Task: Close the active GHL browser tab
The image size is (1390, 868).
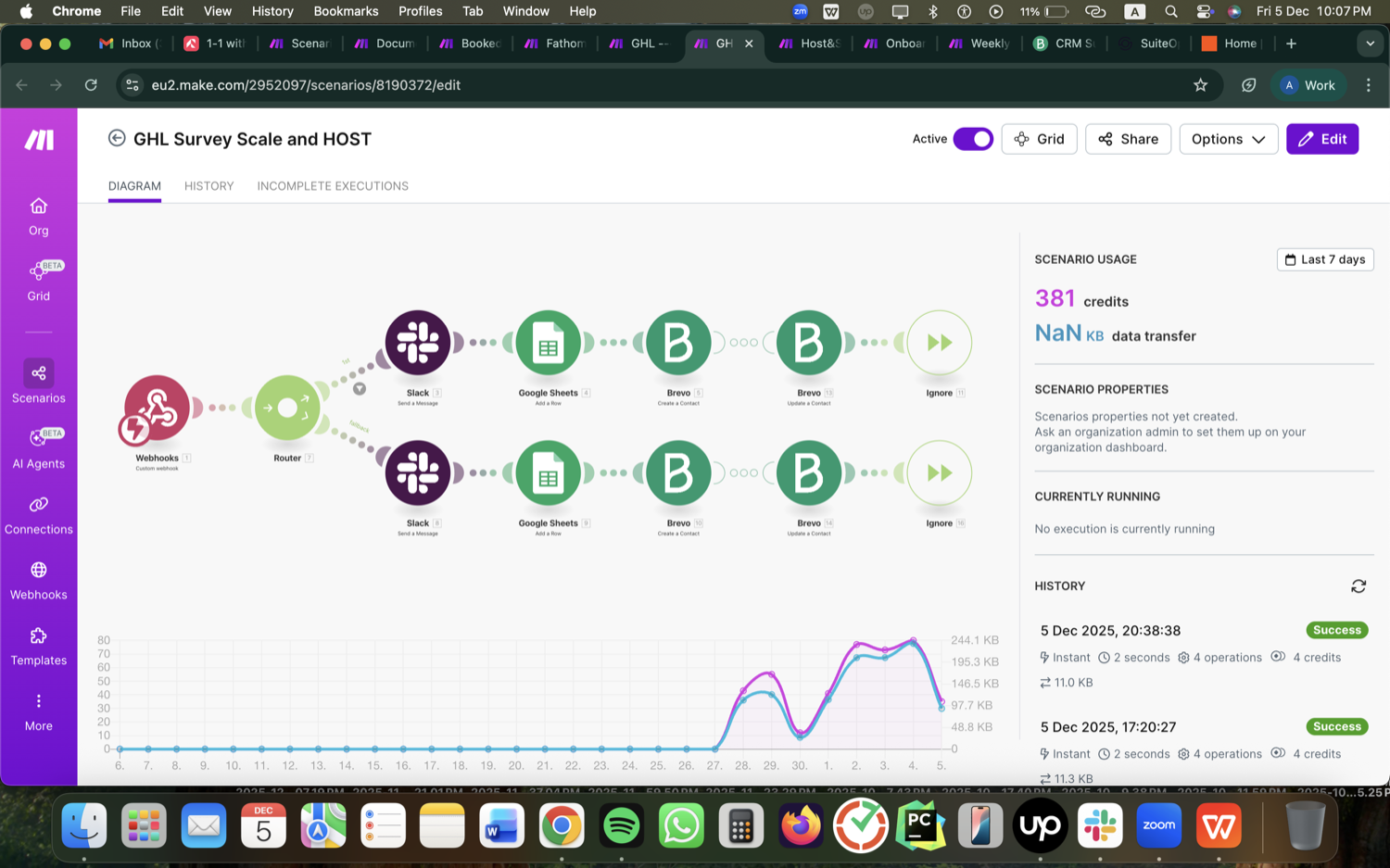Action: pos(749,44)
